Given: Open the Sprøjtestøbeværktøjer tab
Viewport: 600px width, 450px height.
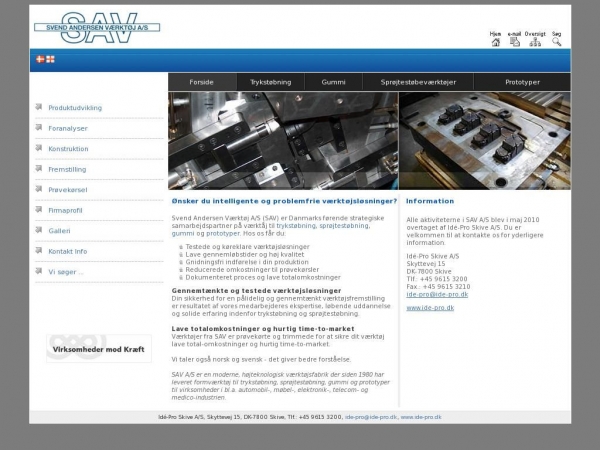Looking at the screenshot, I should [x=420, y=82].
